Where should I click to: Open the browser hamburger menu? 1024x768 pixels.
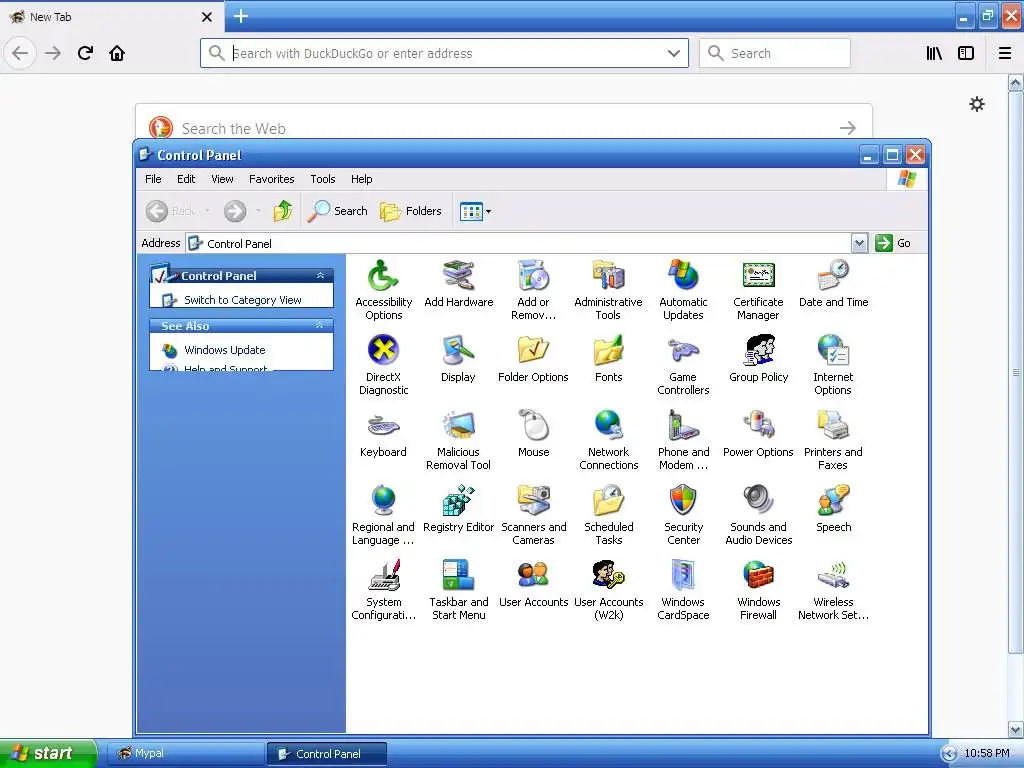click(x=1005, y=54)
